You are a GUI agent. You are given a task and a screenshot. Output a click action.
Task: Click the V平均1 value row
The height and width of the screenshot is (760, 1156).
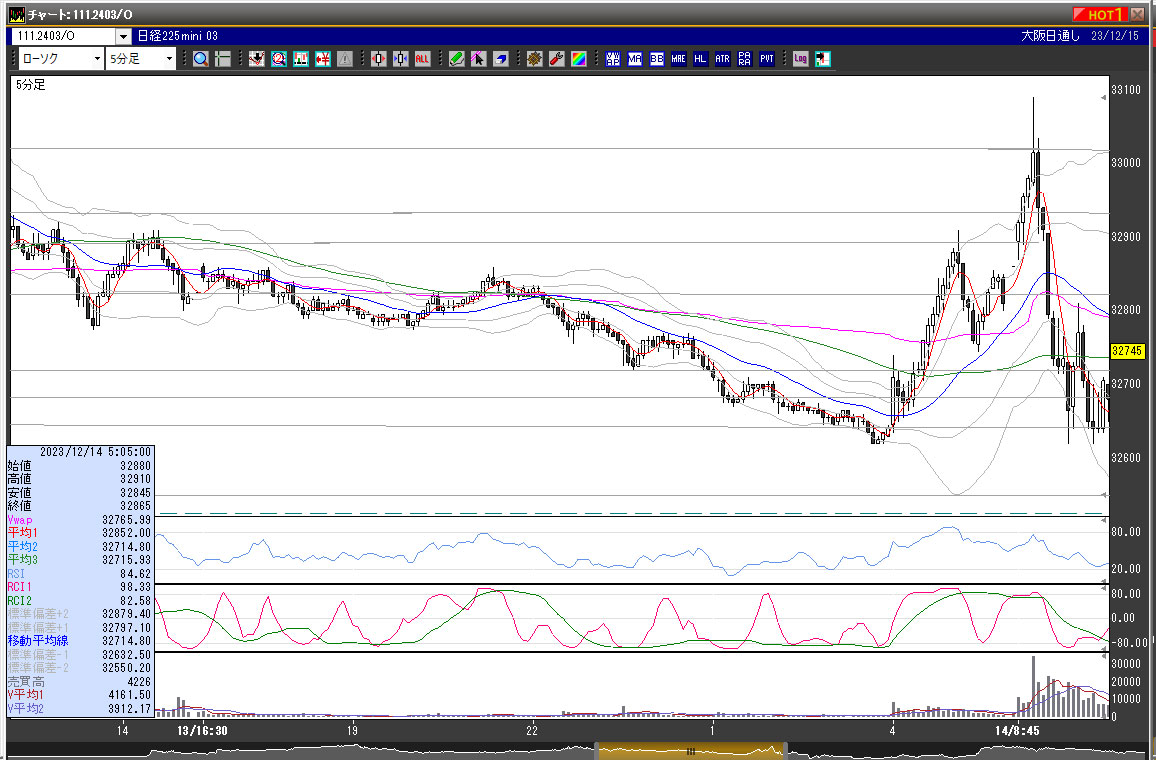80,694
